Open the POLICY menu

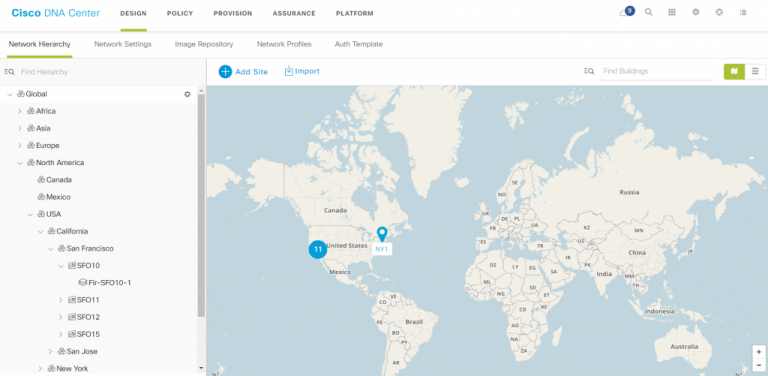click(x=180, y=13)
